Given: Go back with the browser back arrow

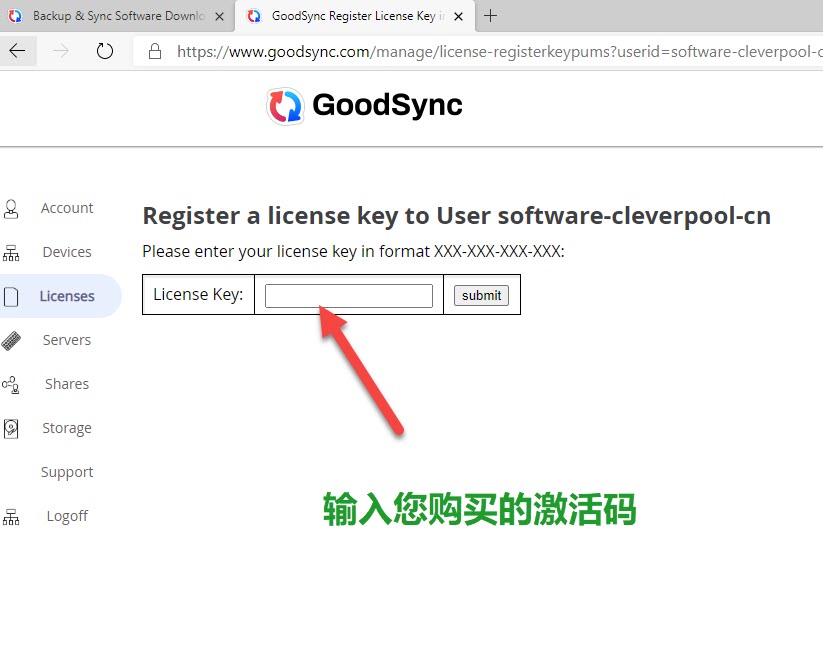Looking at the screenshot, I should point(17,51).
